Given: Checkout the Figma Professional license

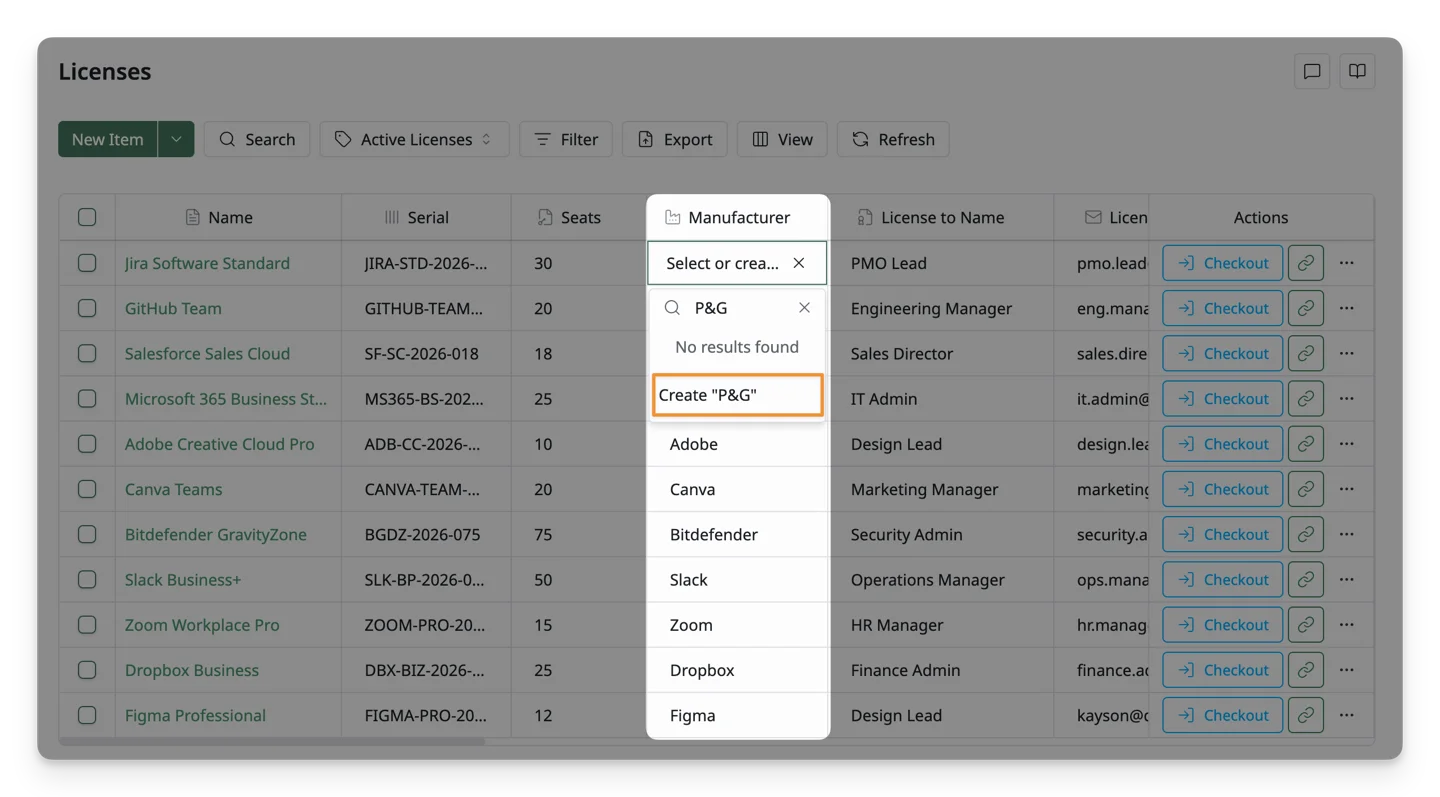Looking at the screenshot, I should 1222,715.
